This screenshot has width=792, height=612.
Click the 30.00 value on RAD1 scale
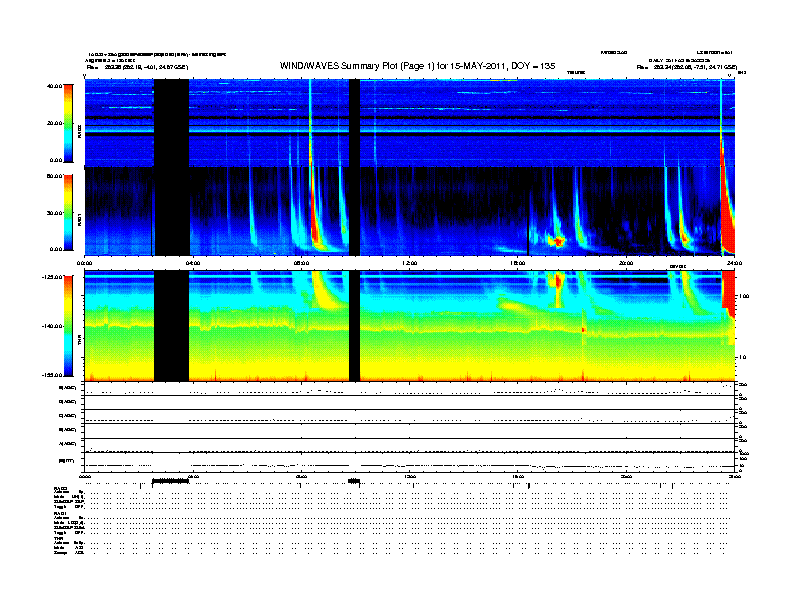tap(54, 213)
